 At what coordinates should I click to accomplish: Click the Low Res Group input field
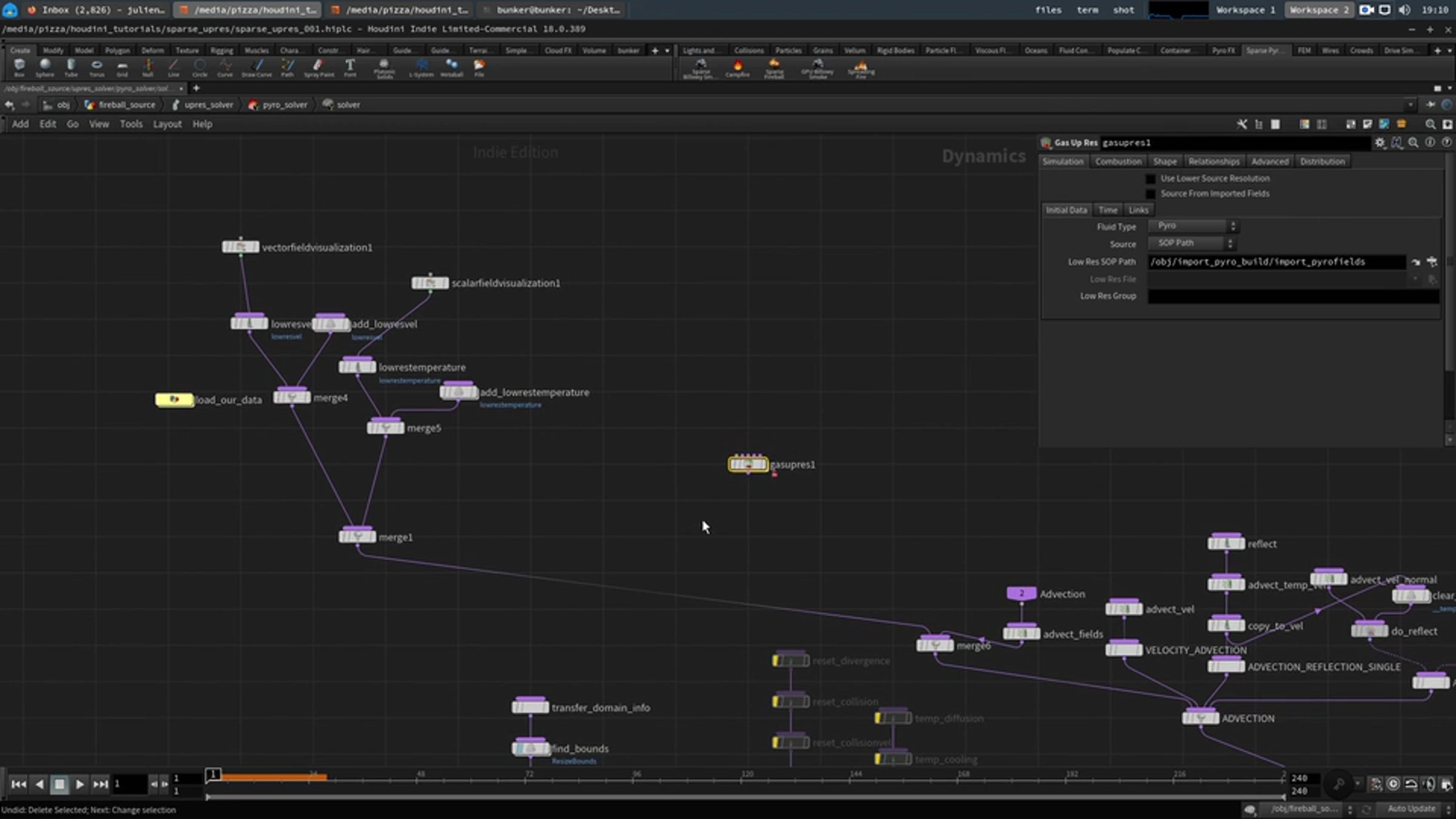click(1293, 297)
